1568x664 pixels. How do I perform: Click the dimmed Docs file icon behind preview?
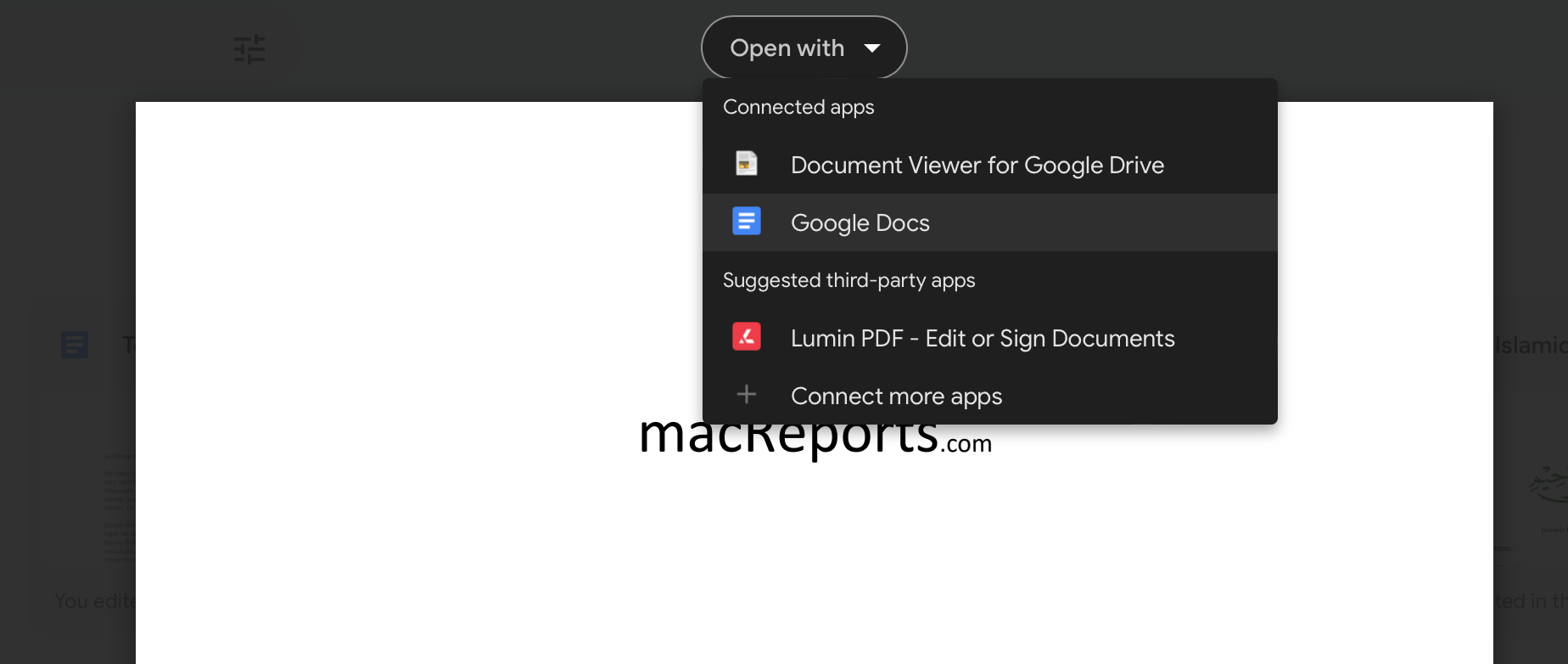[75, 345]
